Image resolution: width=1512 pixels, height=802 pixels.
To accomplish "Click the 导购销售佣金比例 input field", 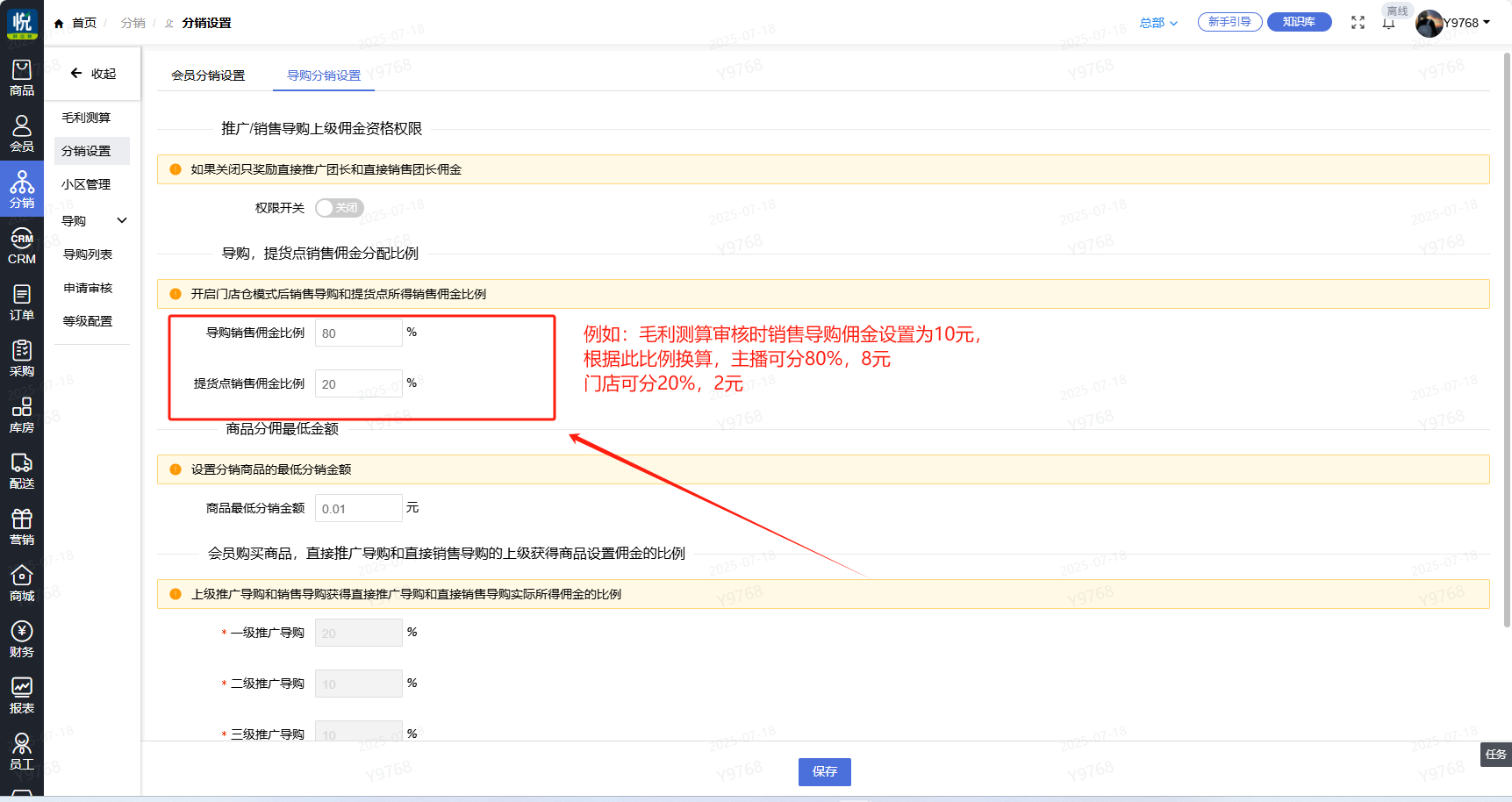I will pyautogui.click(x=358, y=333).
